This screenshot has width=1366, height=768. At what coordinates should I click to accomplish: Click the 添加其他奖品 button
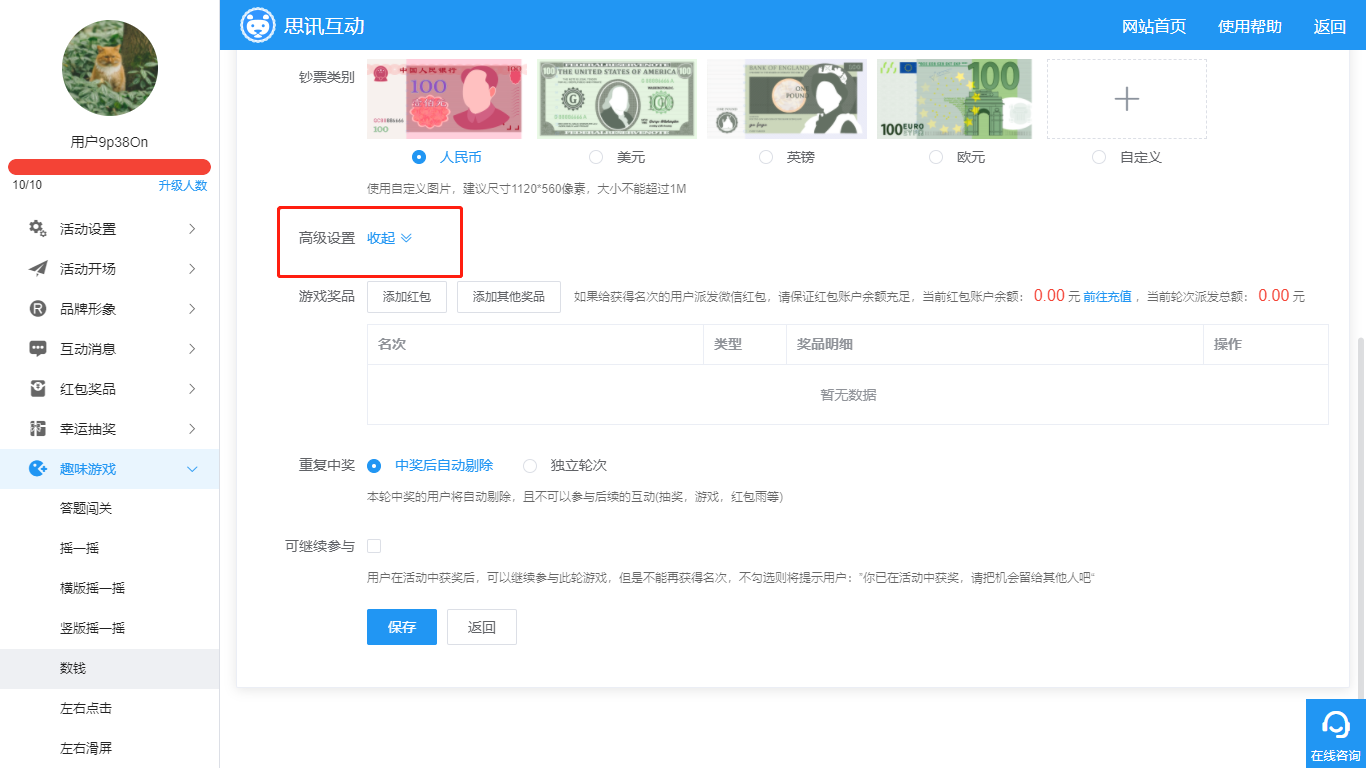509,297
